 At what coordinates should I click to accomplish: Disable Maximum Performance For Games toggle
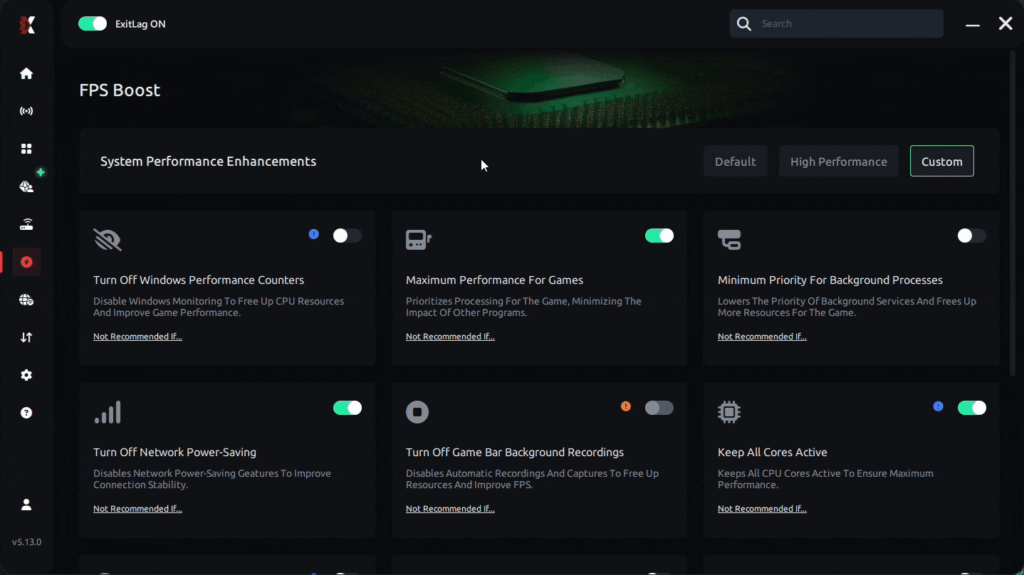(x=659, y=235)
